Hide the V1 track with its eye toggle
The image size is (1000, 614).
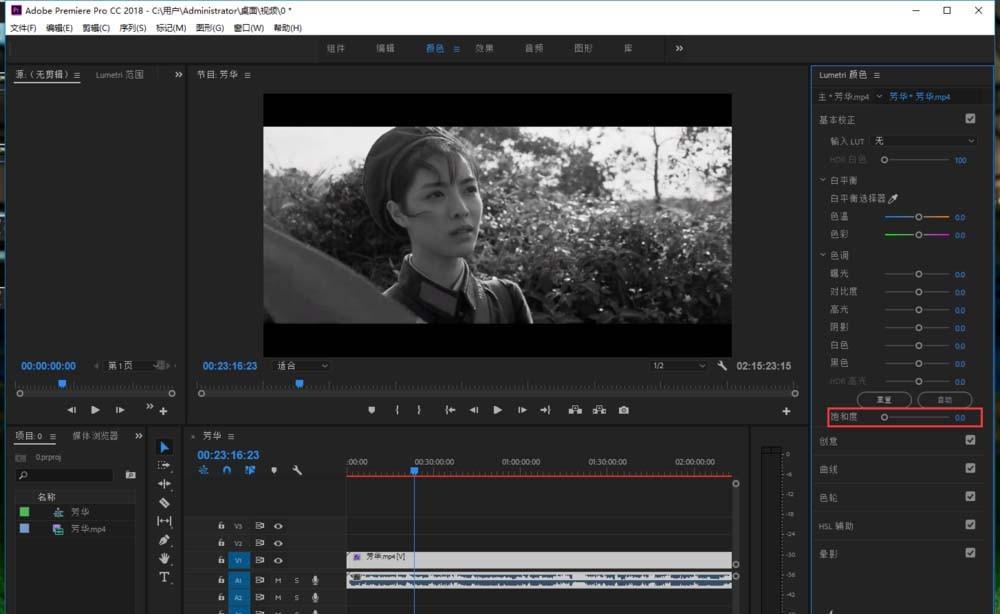point(278,560)
